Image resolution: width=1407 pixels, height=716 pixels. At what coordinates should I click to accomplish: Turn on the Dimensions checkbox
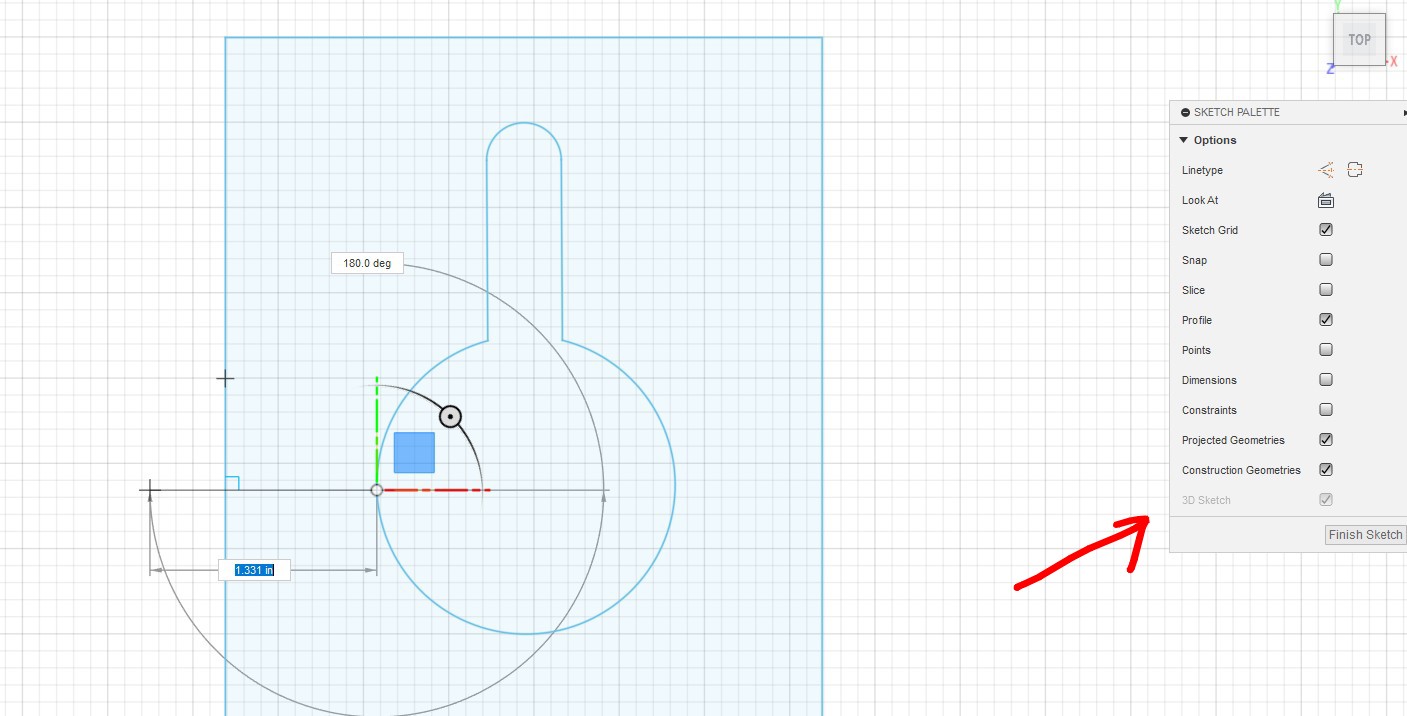tap(1326, 380)
